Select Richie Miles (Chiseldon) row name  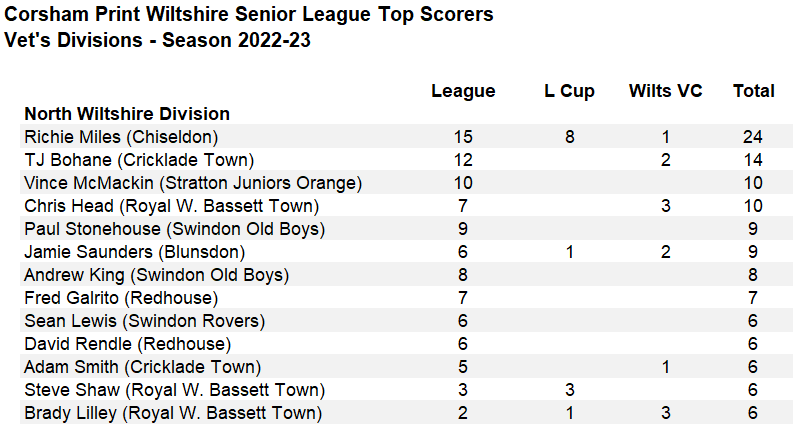[x=121, y=137]
